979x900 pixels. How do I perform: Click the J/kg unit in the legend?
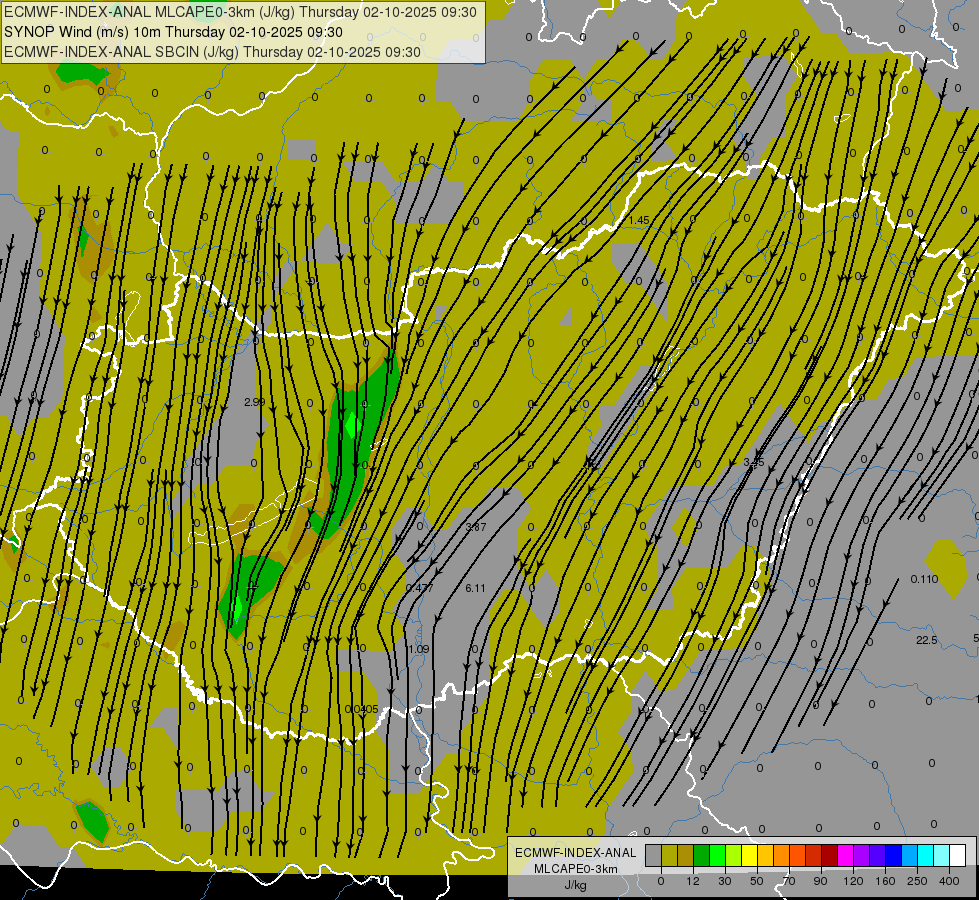tap(576, 885)
